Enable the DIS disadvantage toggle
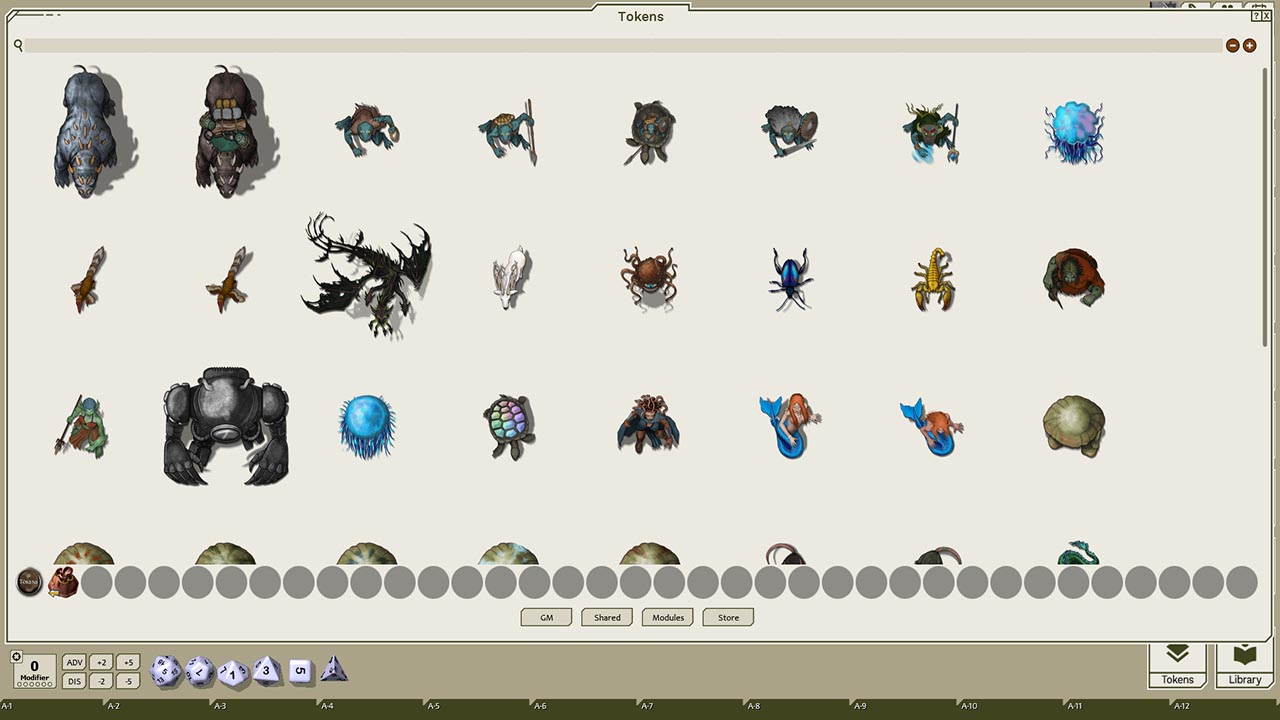The image size is (1280, 720). pyautogui.click(x=74, y=680)
